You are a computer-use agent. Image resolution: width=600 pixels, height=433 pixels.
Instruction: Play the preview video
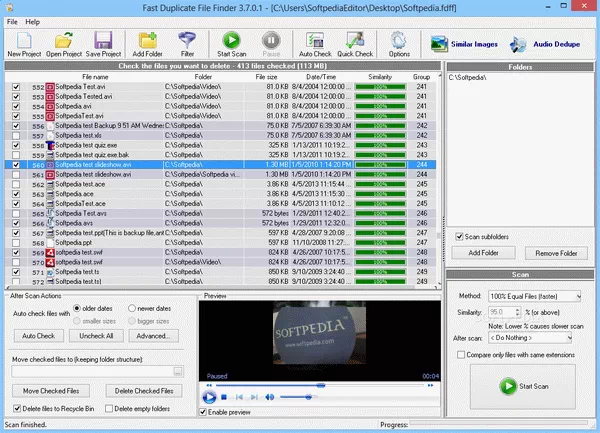(209, 397)
